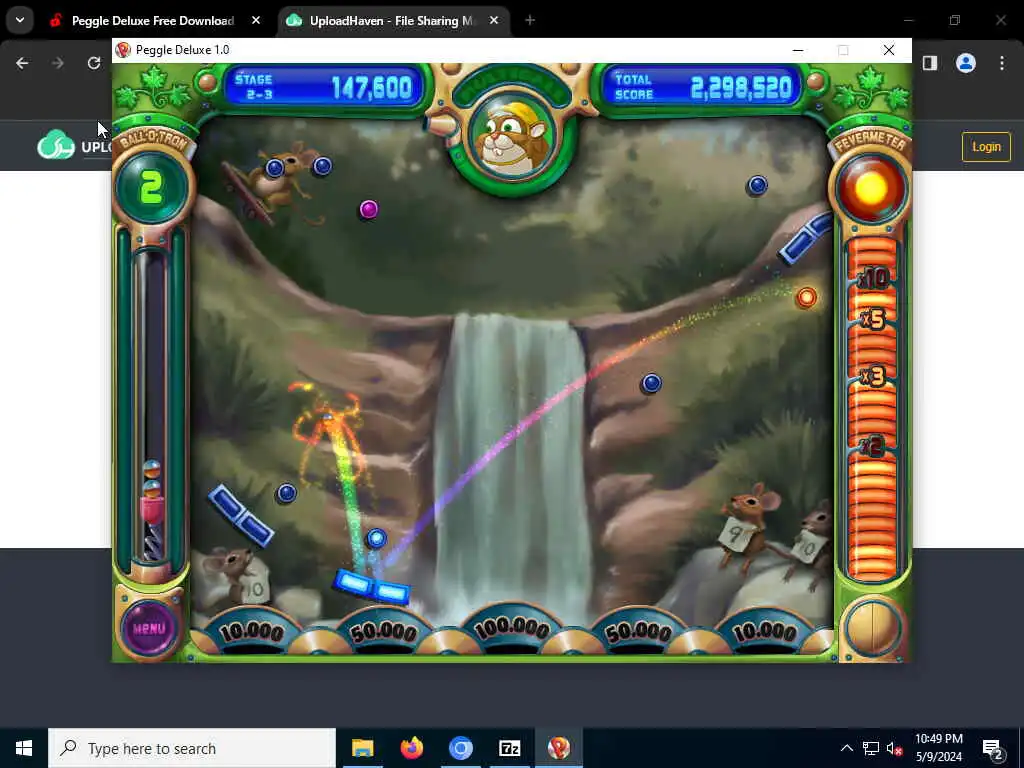
Task: Close the Peggle Deluxe window
Action: point(889,50)
